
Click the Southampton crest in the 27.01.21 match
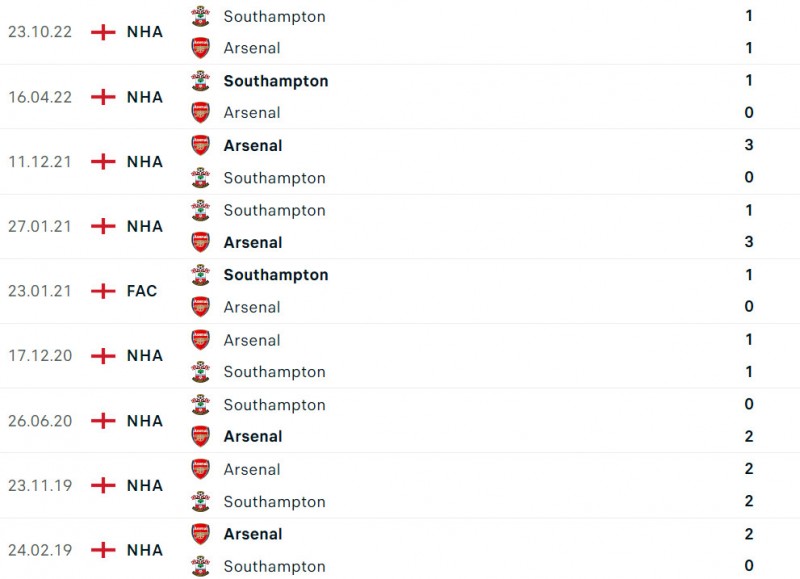click(201, 210)
